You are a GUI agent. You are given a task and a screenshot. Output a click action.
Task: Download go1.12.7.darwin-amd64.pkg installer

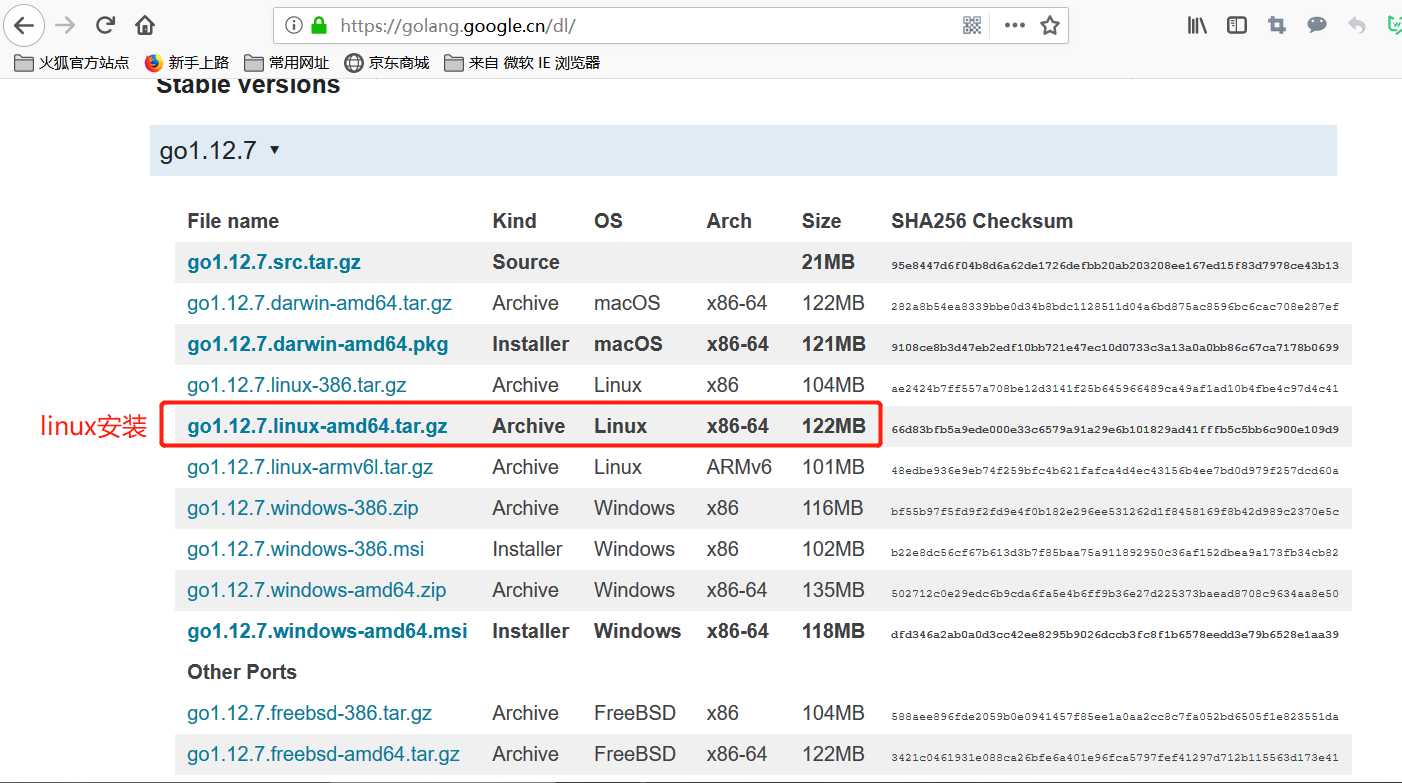pyautogui.click(x=318, y=344)
